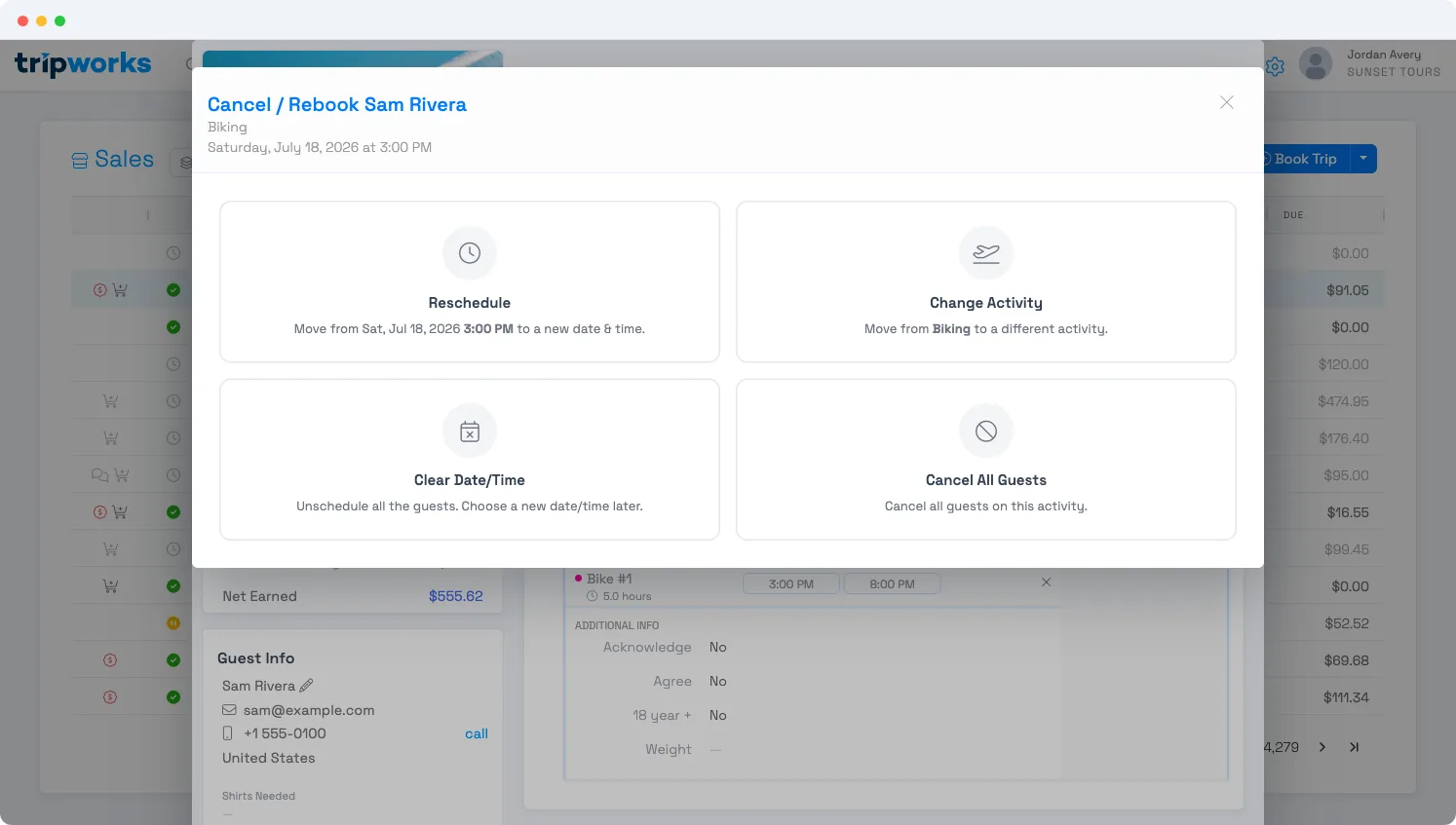Click the 'Saturday, July 18, 2026 at 3:00 PM' text
Screen dimensions: 1456x825
[x=320, y=147]
